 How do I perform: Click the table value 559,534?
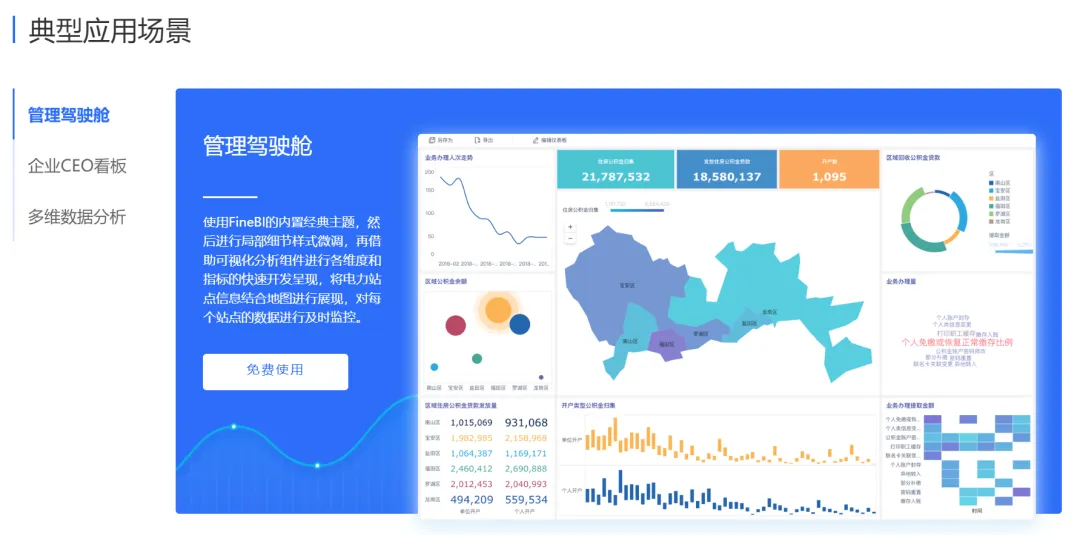click(x=526, y=500)
